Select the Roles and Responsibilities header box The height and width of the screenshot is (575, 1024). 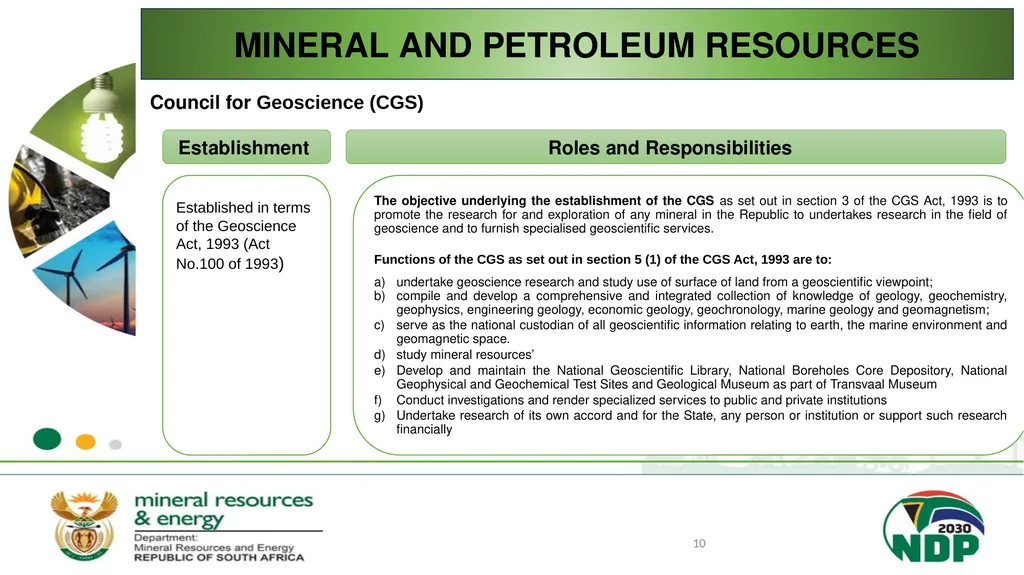click(676, 147)
